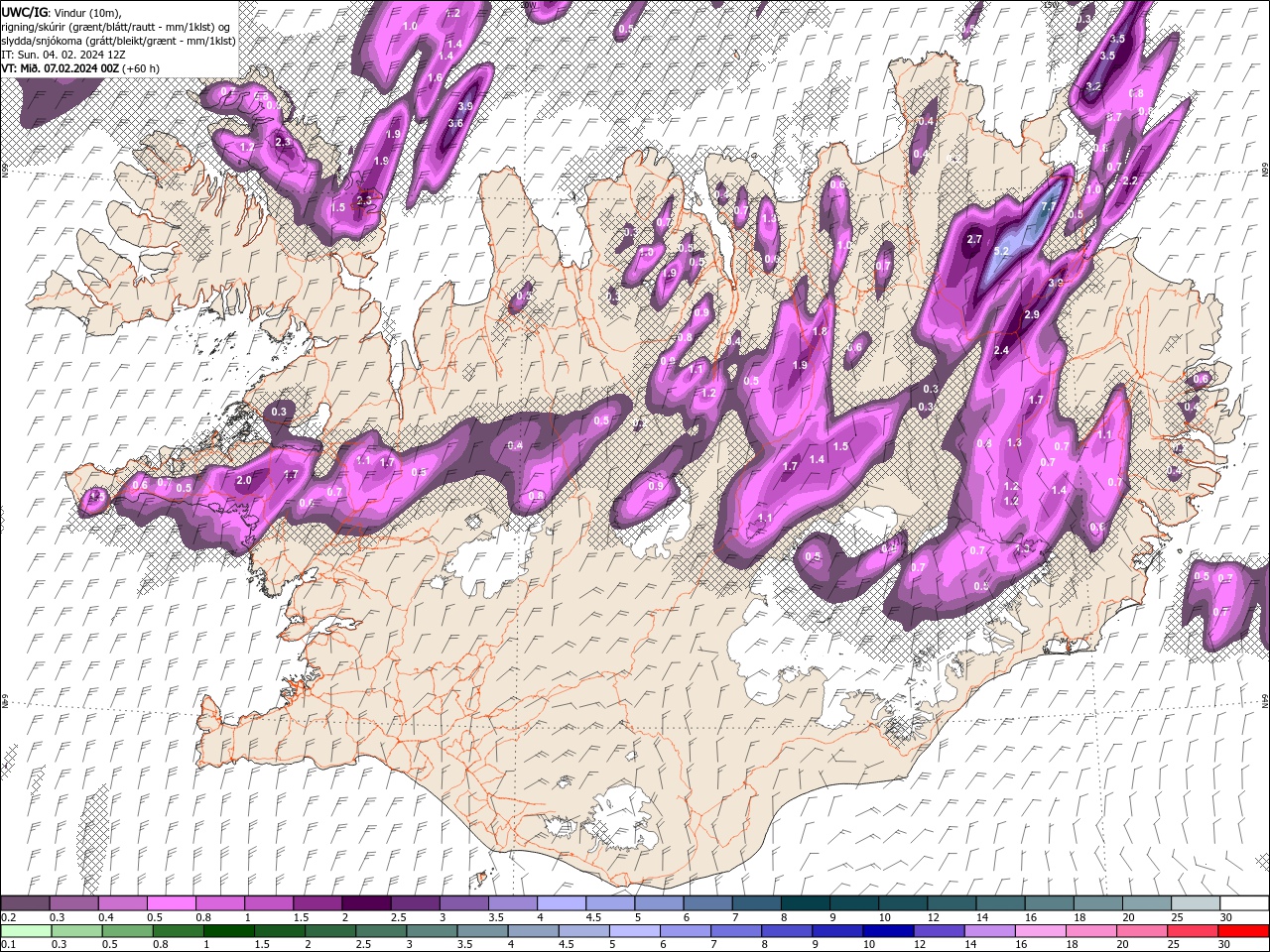
Task: Click the navy blue rain swatch between 10 and 12
Action: 887,930
